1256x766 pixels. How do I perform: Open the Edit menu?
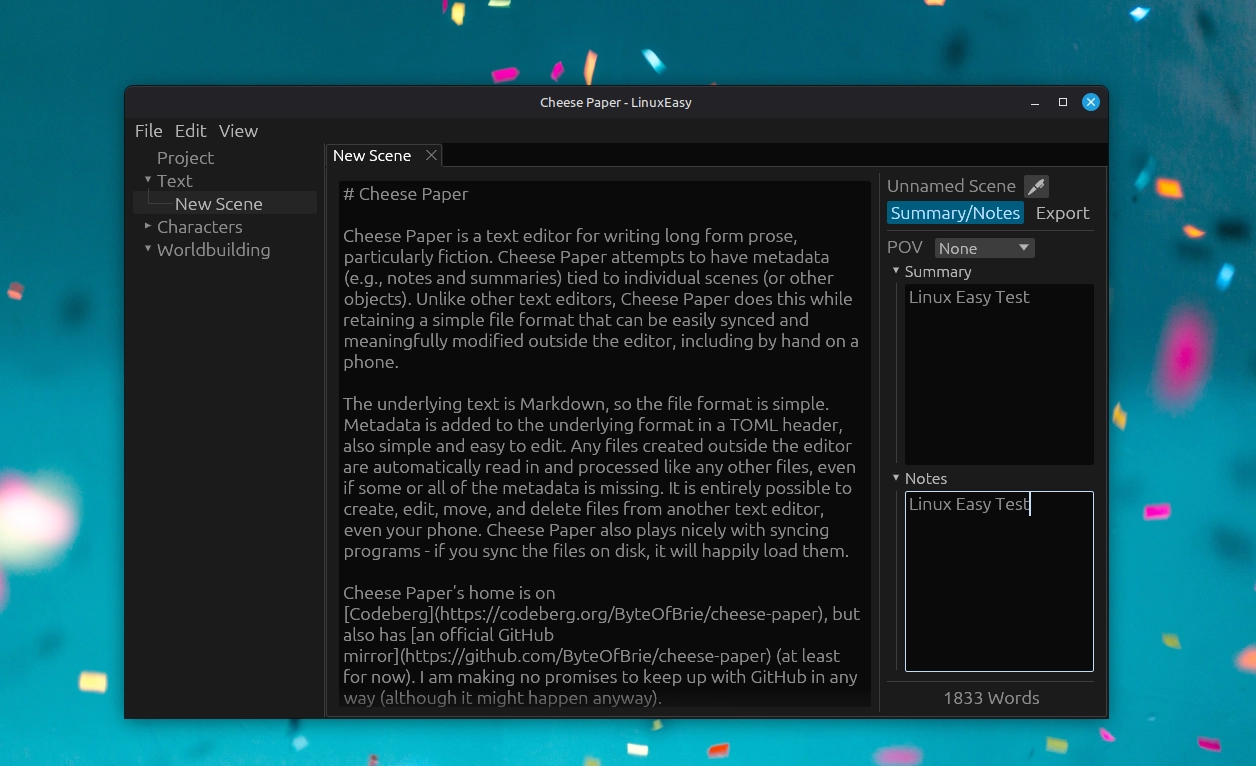(x=190, y=131)
